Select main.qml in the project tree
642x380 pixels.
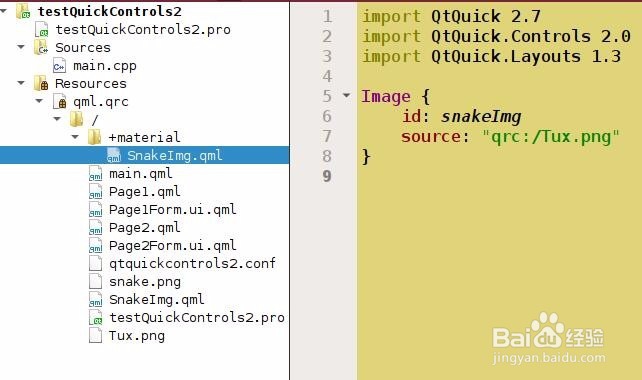point(140,174)
